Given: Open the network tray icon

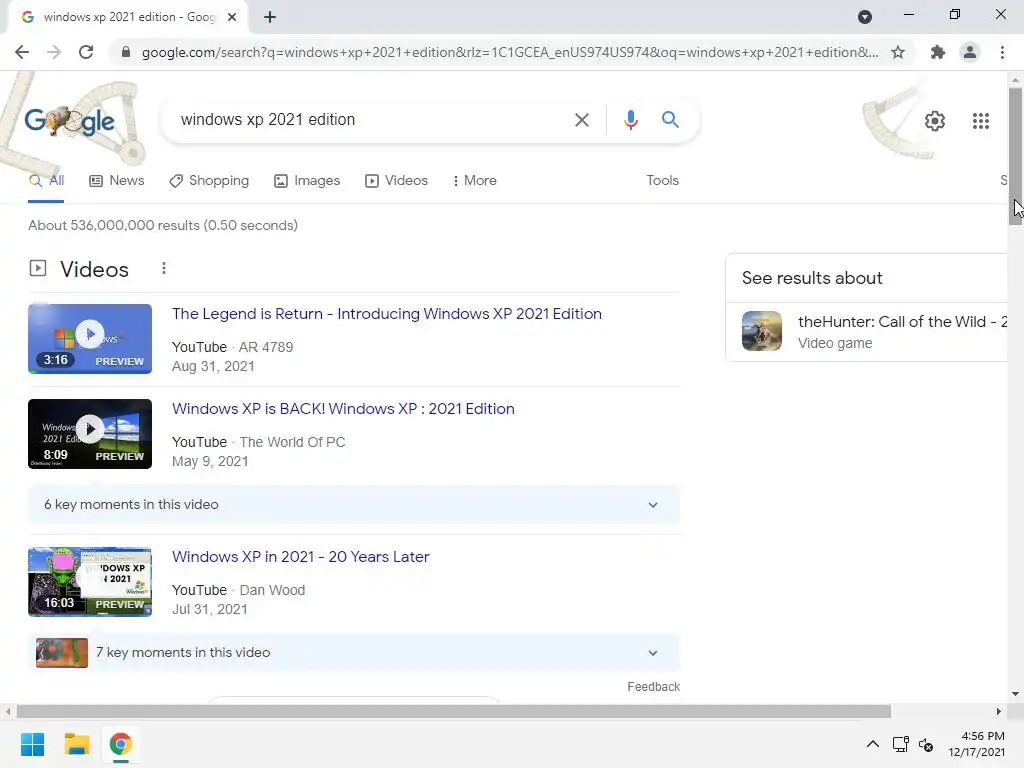Looking at the screenshot, I should 901,744.
